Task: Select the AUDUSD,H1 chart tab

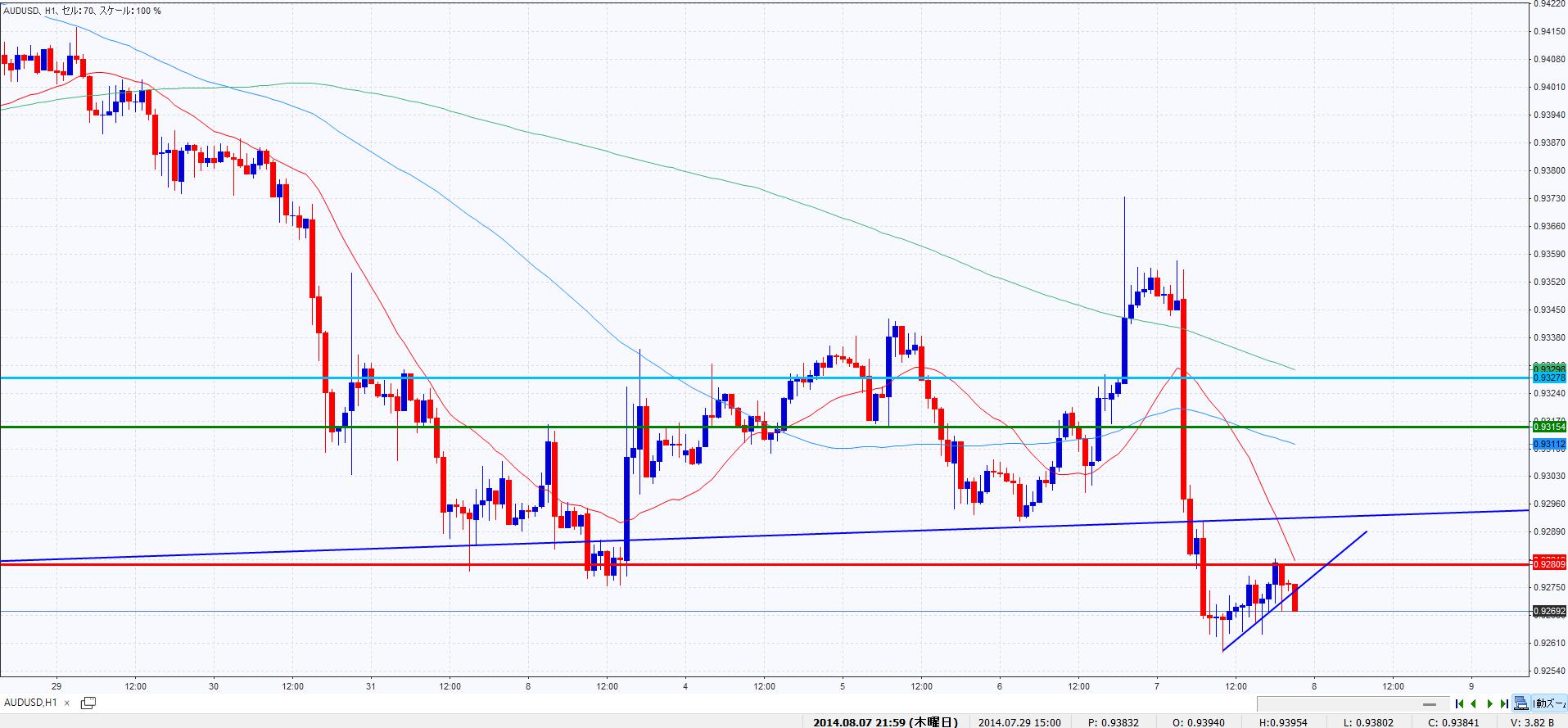Action: click(29, 703)
